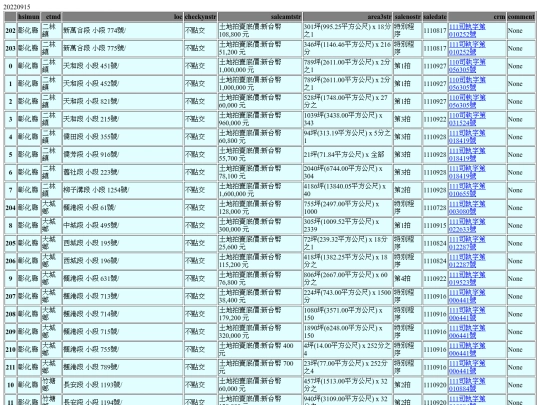
Task: Click the saledate cell 1110728
Action: (435, 208)
